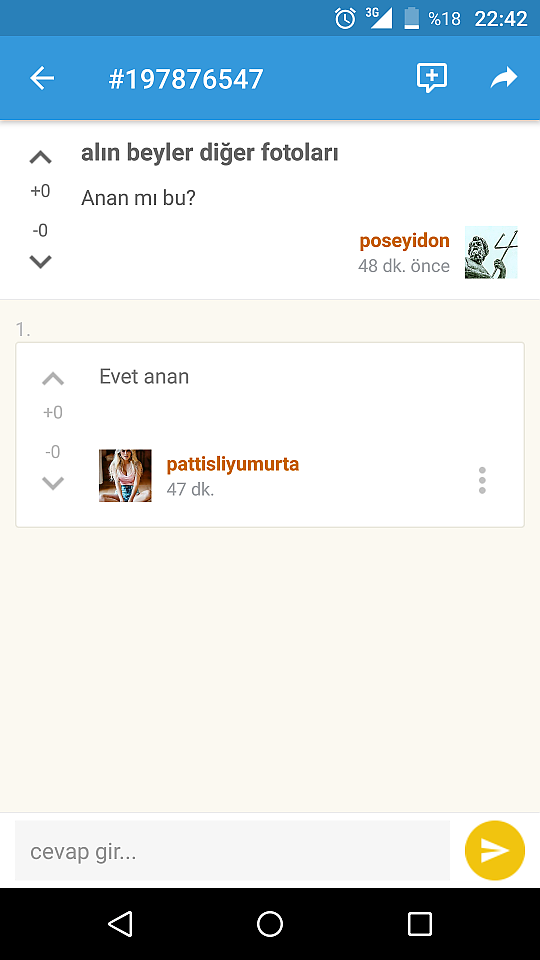Open pattisliyumurta's profile link
The width and height of the screenshot is (540, 960).
point(233,464)
